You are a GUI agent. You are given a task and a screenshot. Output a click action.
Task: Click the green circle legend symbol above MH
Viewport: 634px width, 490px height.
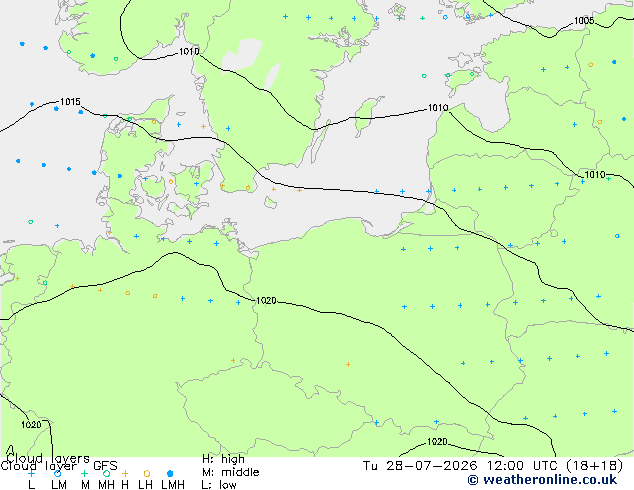pyautogui.click(x=106, y=473)
